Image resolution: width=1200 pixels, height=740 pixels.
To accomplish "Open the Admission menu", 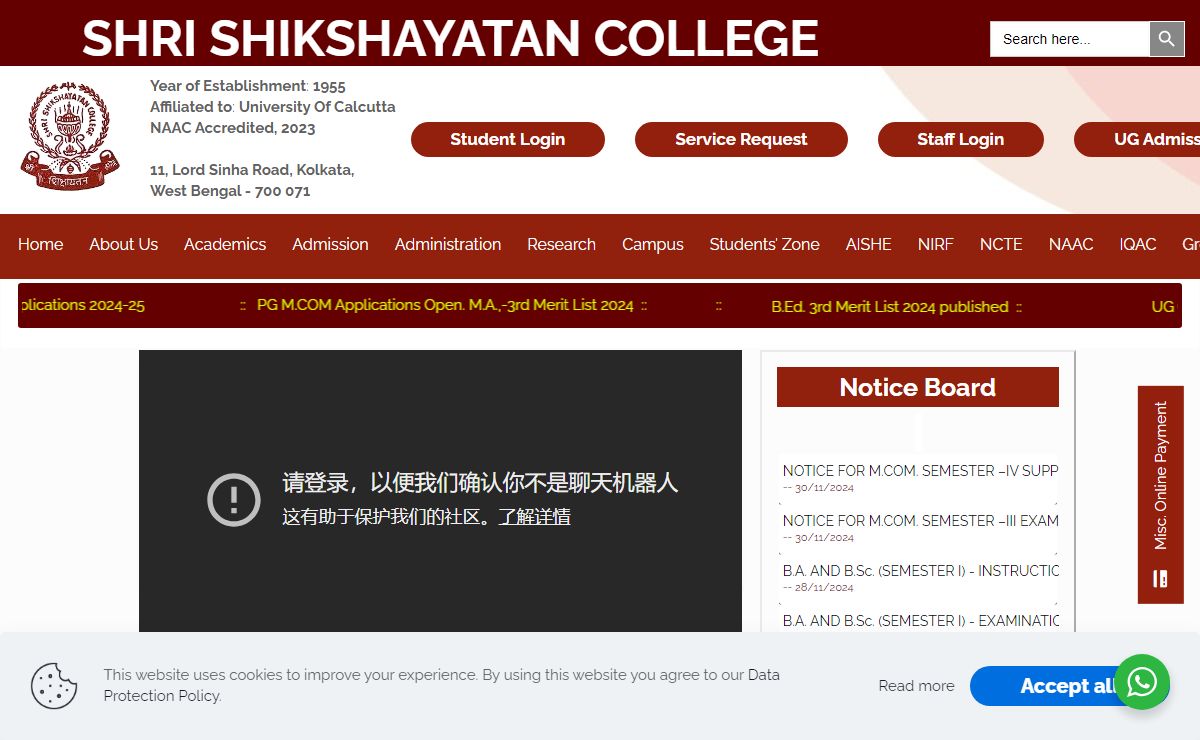I will coord(330,244).
